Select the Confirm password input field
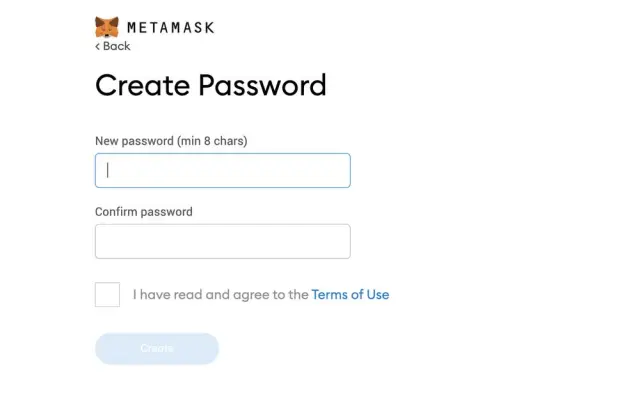Screen dimensions: 640x417 pos(222,241)
